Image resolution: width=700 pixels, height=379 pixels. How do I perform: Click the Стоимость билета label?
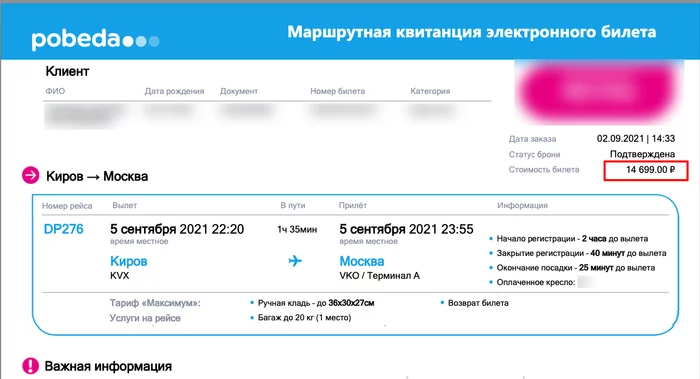[x=544, y=170]
